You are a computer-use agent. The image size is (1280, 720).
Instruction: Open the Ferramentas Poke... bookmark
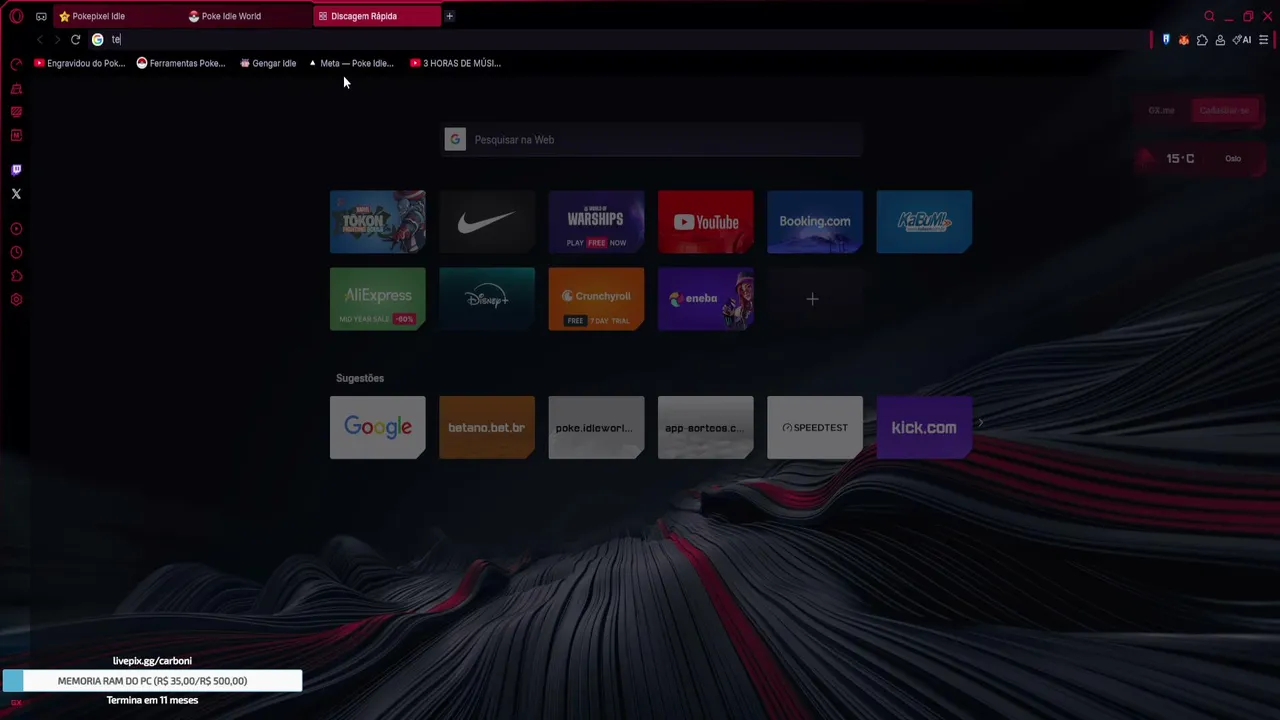181,63
